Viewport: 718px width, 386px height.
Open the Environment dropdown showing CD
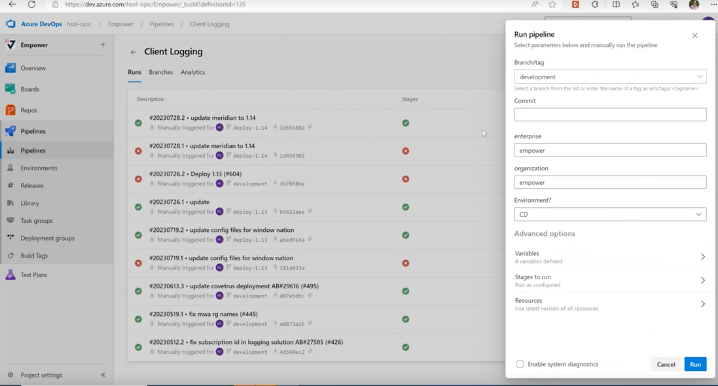[610, 214]
